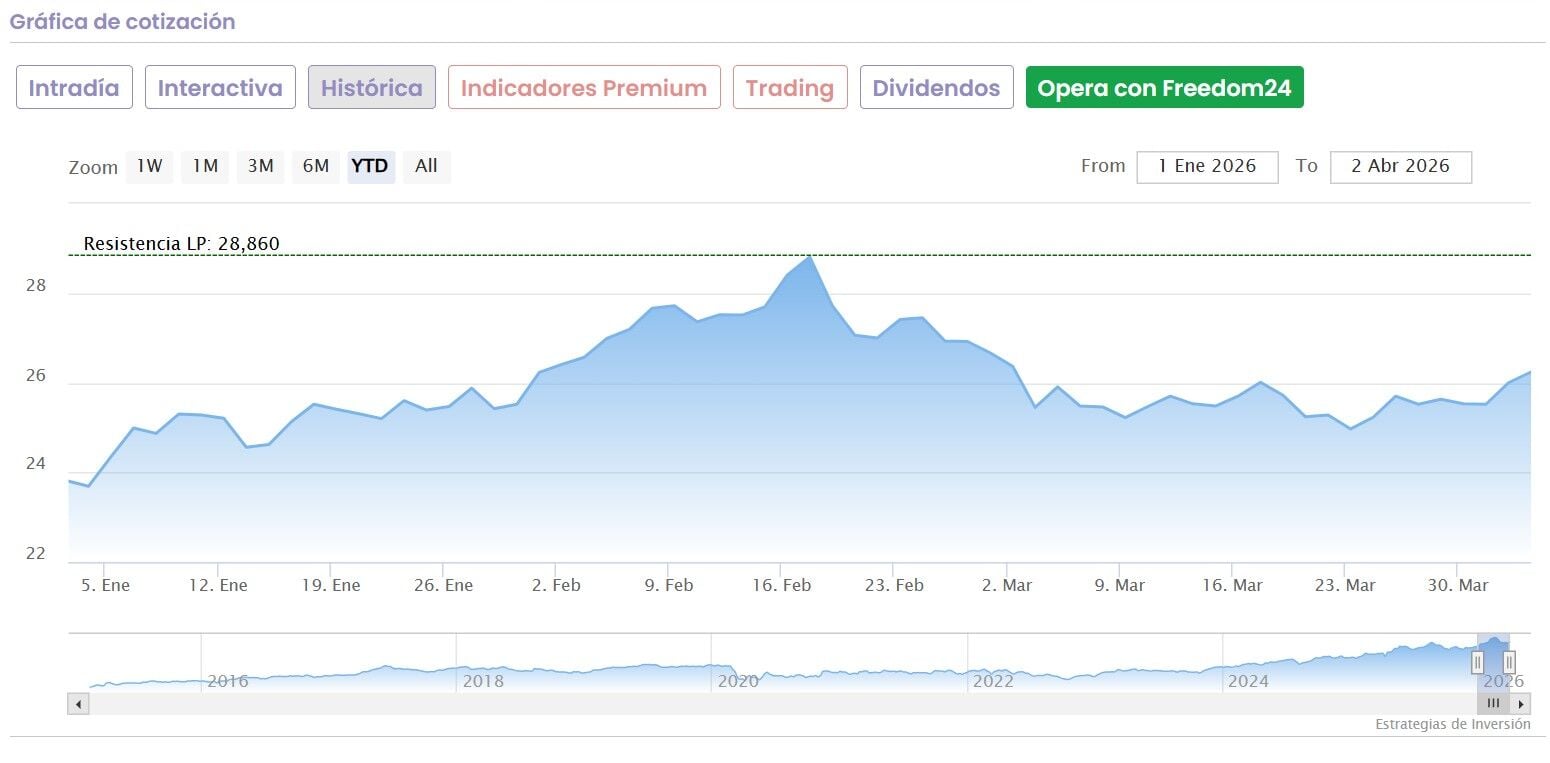Click the left range handle in navigator
The width and height of the screenshot is (1550, 763).
pyautogui.click(x=1478, y=662)
